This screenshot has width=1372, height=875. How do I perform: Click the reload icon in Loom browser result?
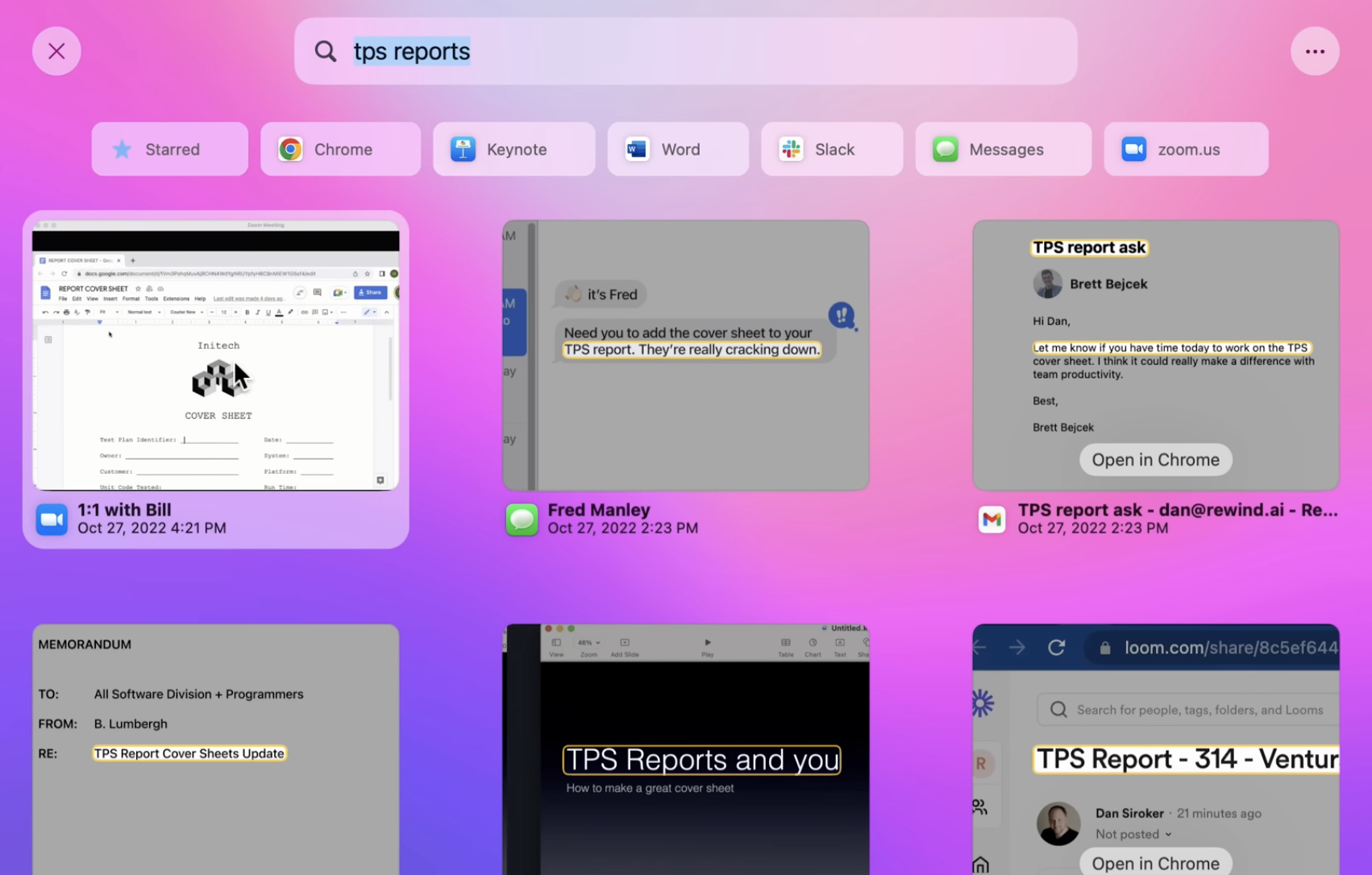click(1056, 647)
